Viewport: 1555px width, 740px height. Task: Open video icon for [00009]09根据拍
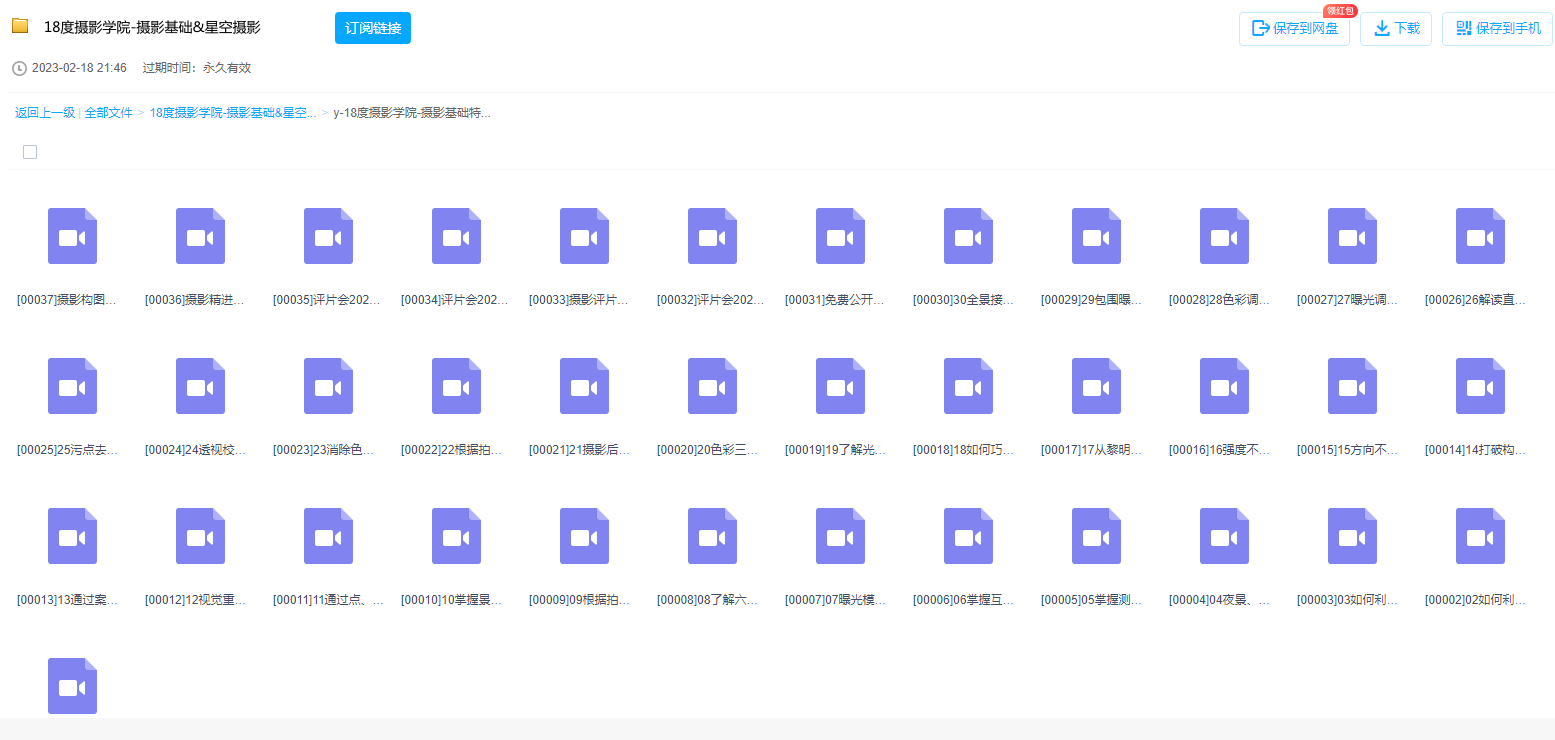click(x=584, y=536)
